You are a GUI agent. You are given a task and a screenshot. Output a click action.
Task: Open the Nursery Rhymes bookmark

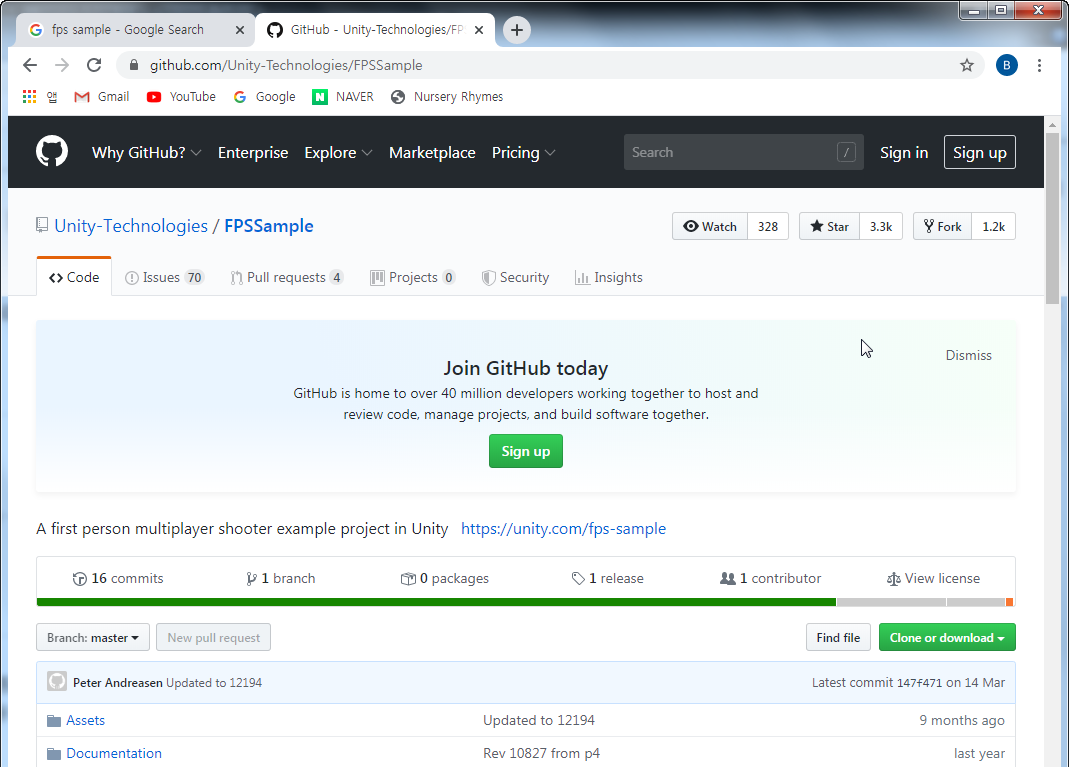pos(447,97)
